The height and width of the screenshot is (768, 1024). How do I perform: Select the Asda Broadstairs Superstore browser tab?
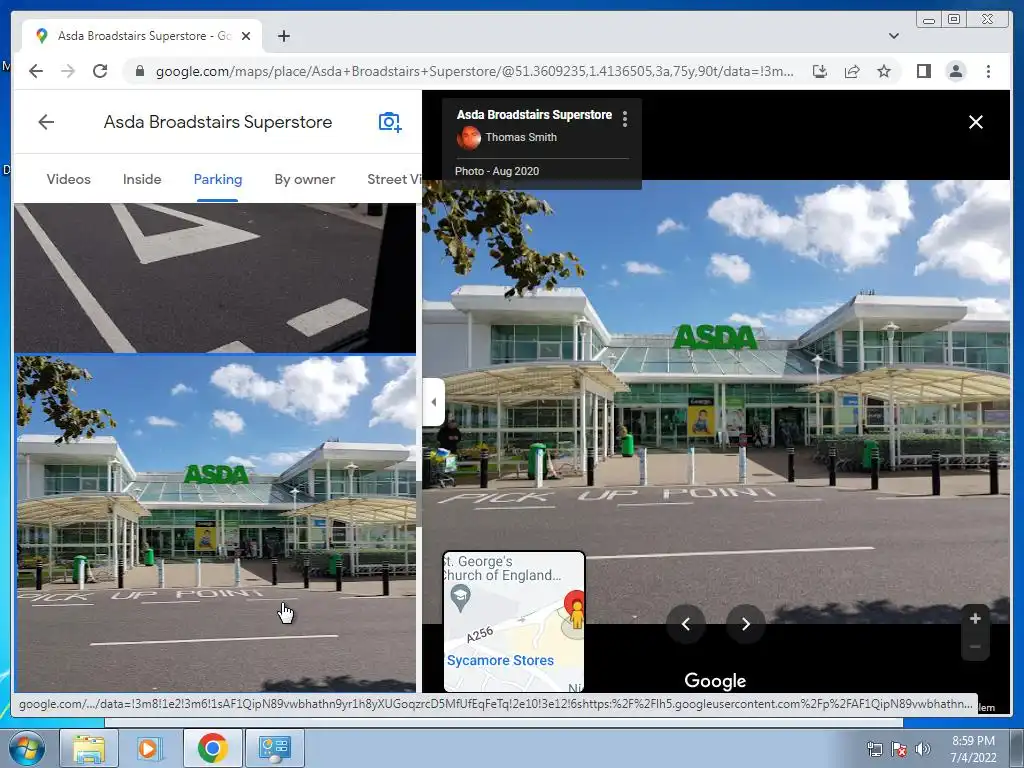point(142,36)
